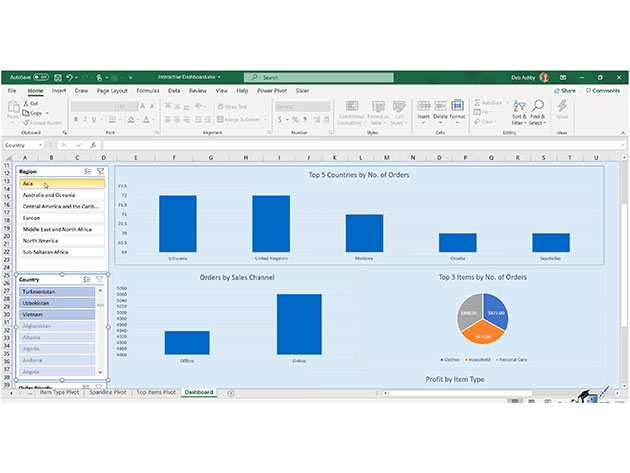
Task: Open the Data tab
Action: pos(174,91)
